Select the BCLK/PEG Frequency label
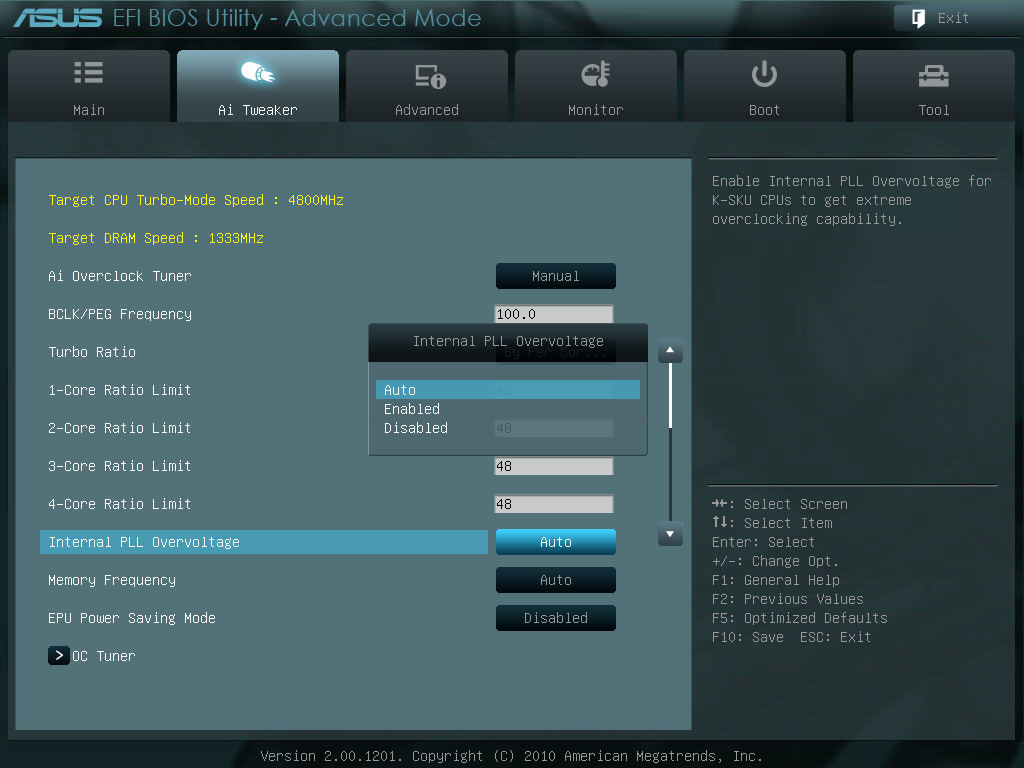 (x=120, y=314)
